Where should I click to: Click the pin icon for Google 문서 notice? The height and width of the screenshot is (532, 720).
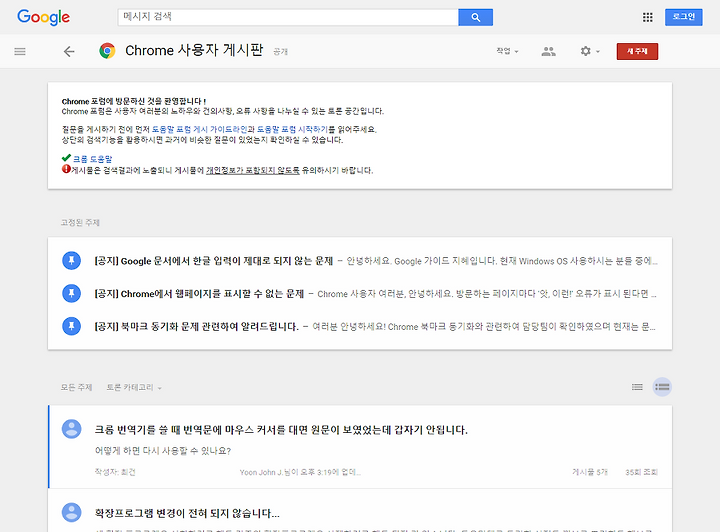tap(71, 261)
